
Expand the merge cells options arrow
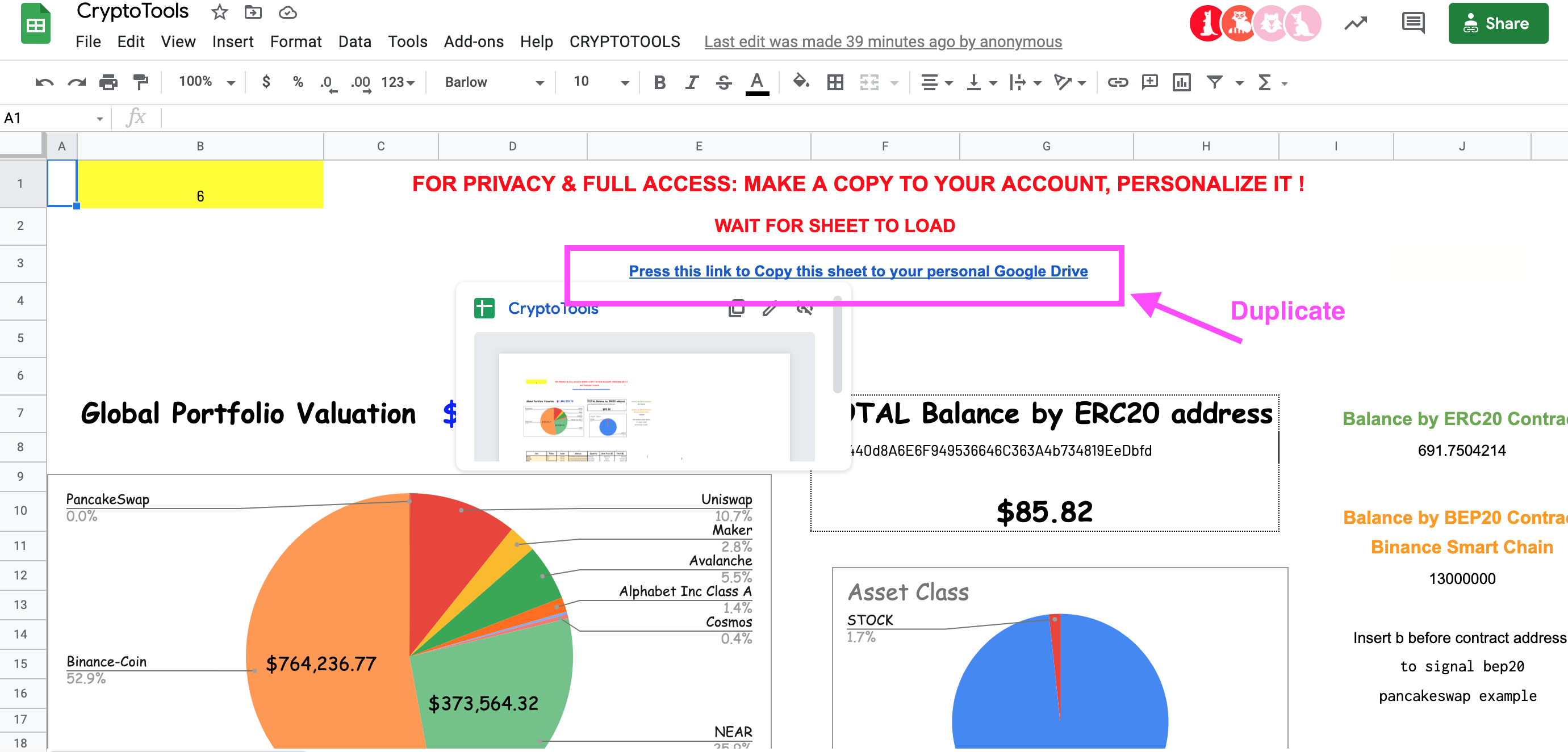894,83
